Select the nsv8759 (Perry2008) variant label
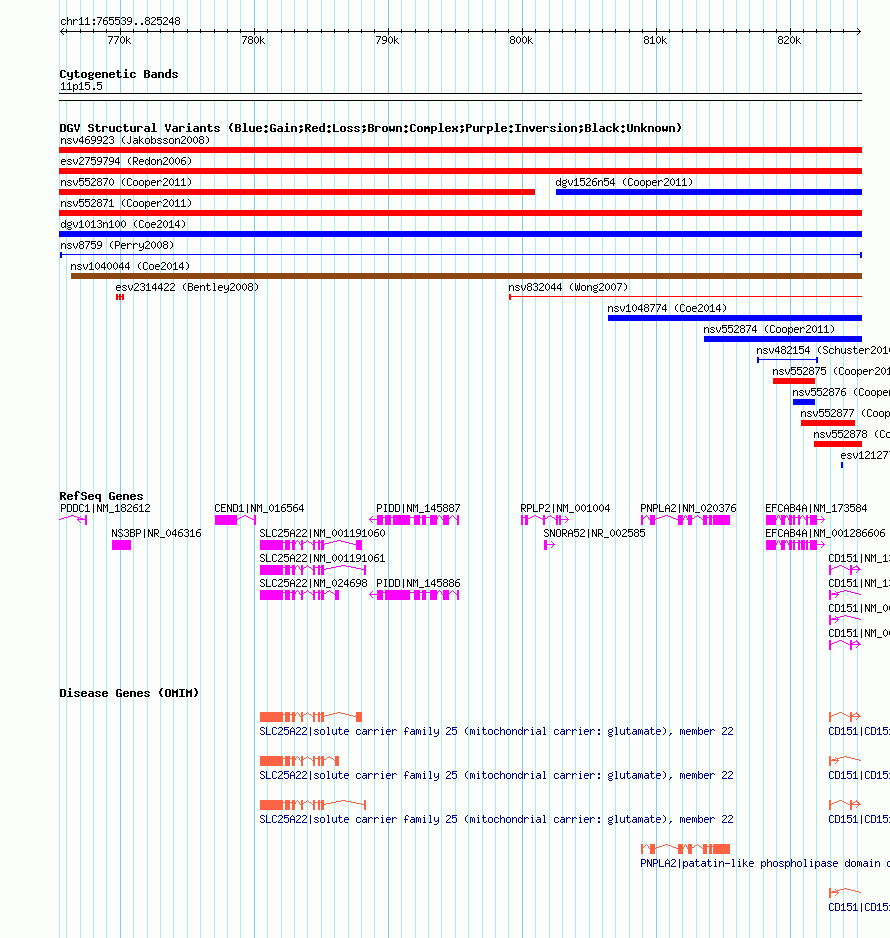The height and width of the screenshot is (938, 890). point(117,245)
